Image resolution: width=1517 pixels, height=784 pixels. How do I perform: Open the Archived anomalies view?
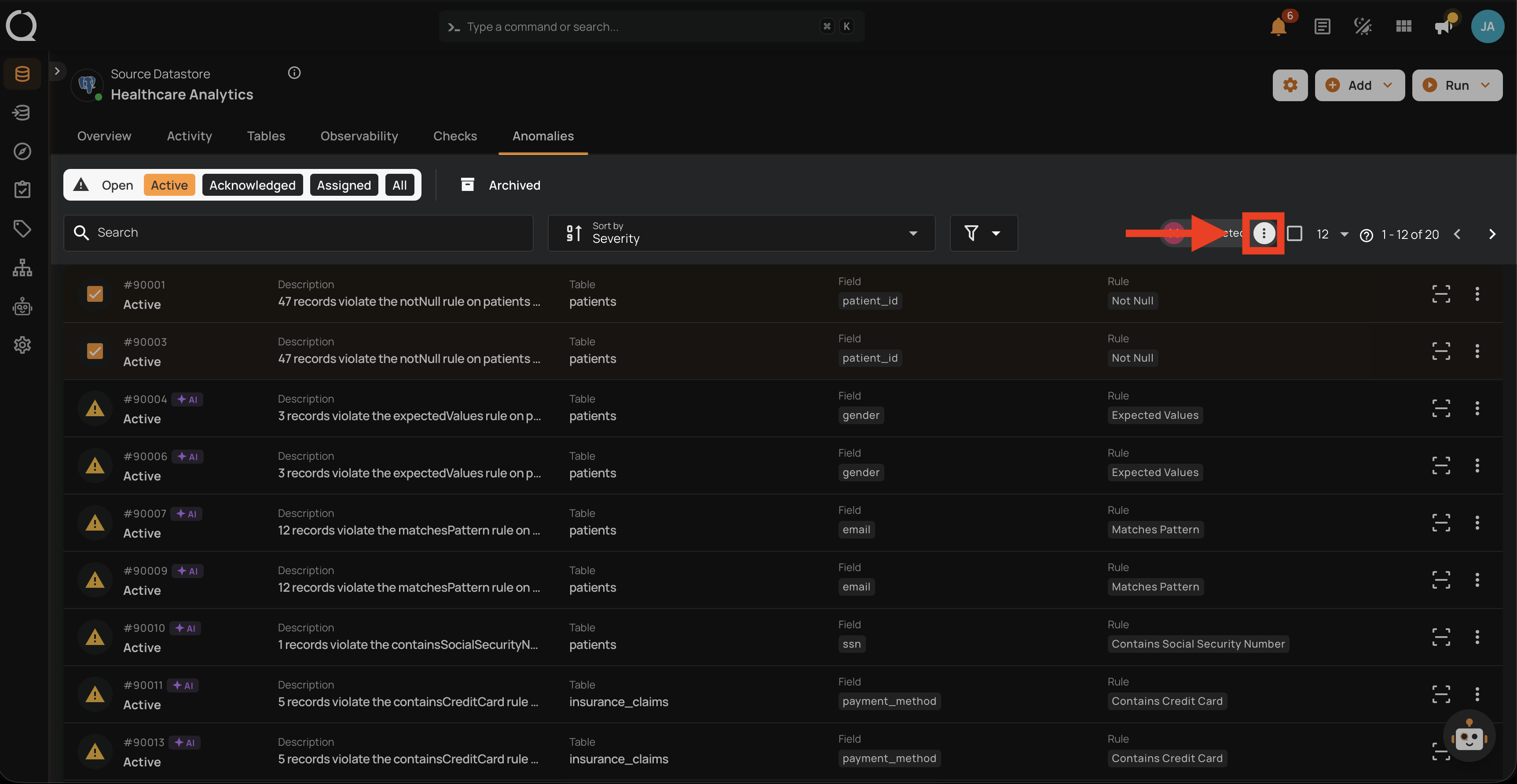coord(500,185)
